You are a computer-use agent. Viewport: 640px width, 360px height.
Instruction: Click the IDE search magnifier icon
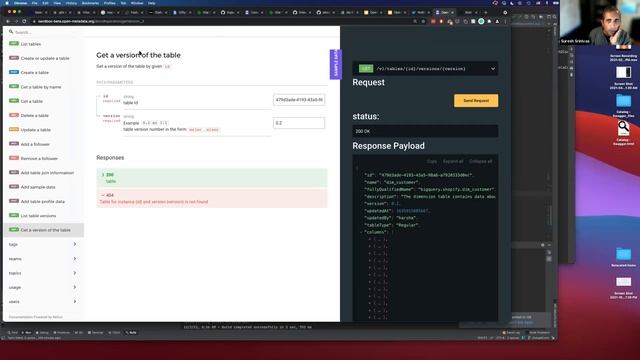click(554, 17)
